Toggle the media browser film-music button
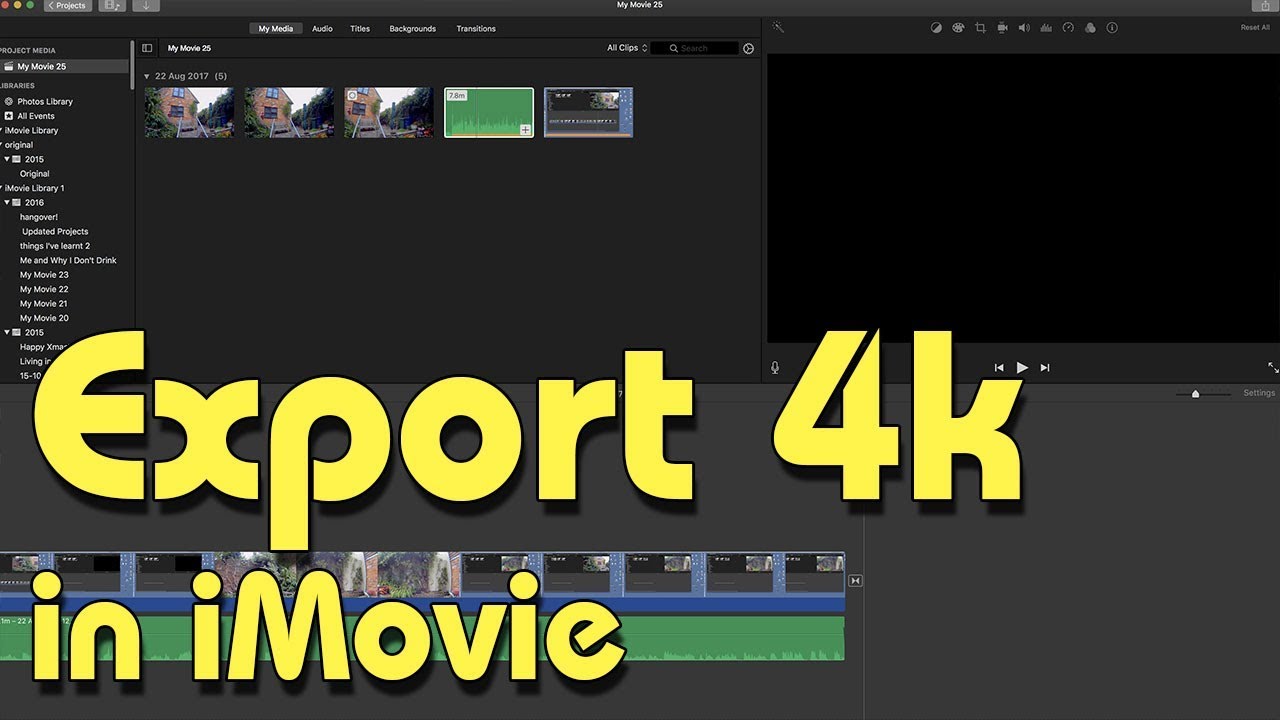The image size is (1280, 720). tap(113, 6)
